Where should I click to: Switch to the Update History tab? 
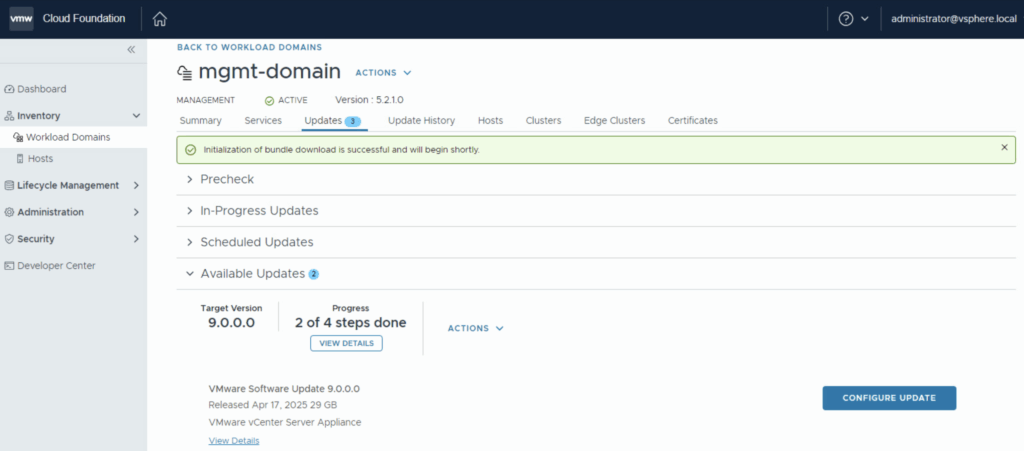click(x=421, y=121)
